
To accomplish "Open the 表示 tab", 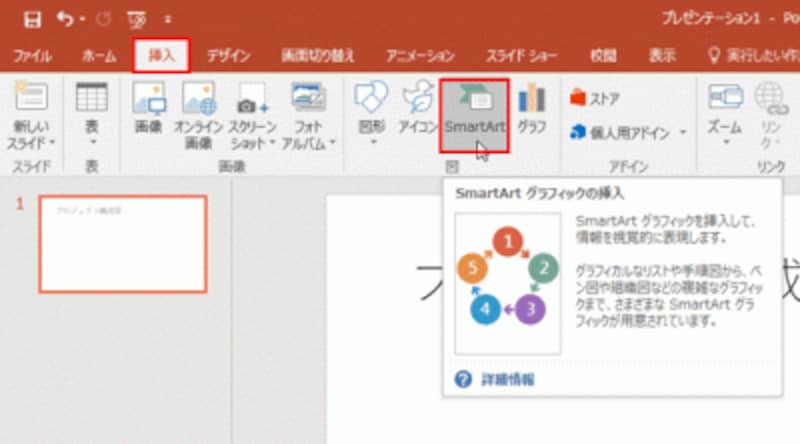I will click(x=662, y=55).
